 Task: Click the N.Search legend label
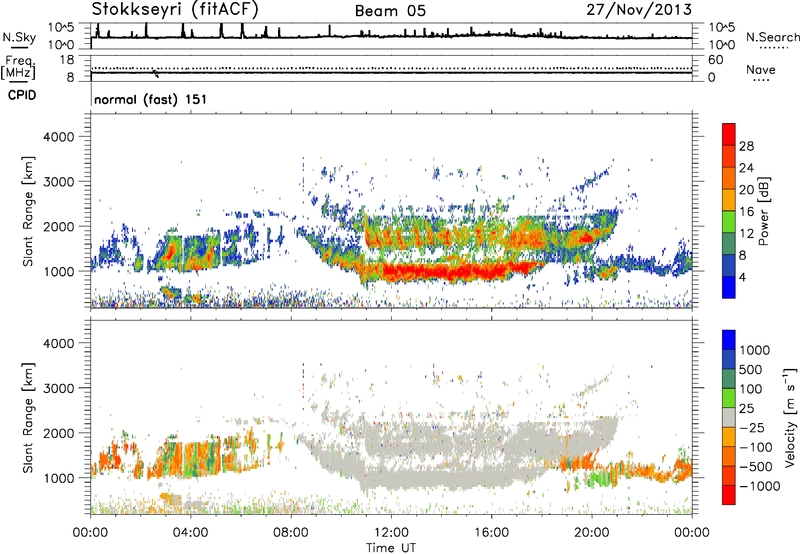772,37
